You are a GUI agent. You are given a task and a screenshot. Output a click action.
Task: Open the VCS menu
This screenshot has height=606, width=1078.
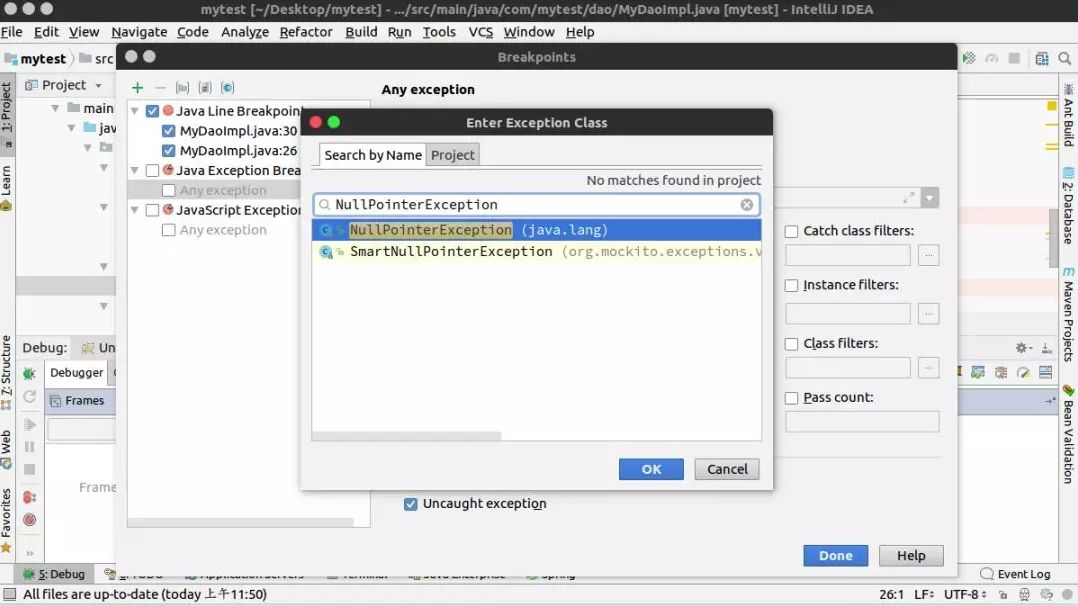pyautogui.click(x=481, y=32)
